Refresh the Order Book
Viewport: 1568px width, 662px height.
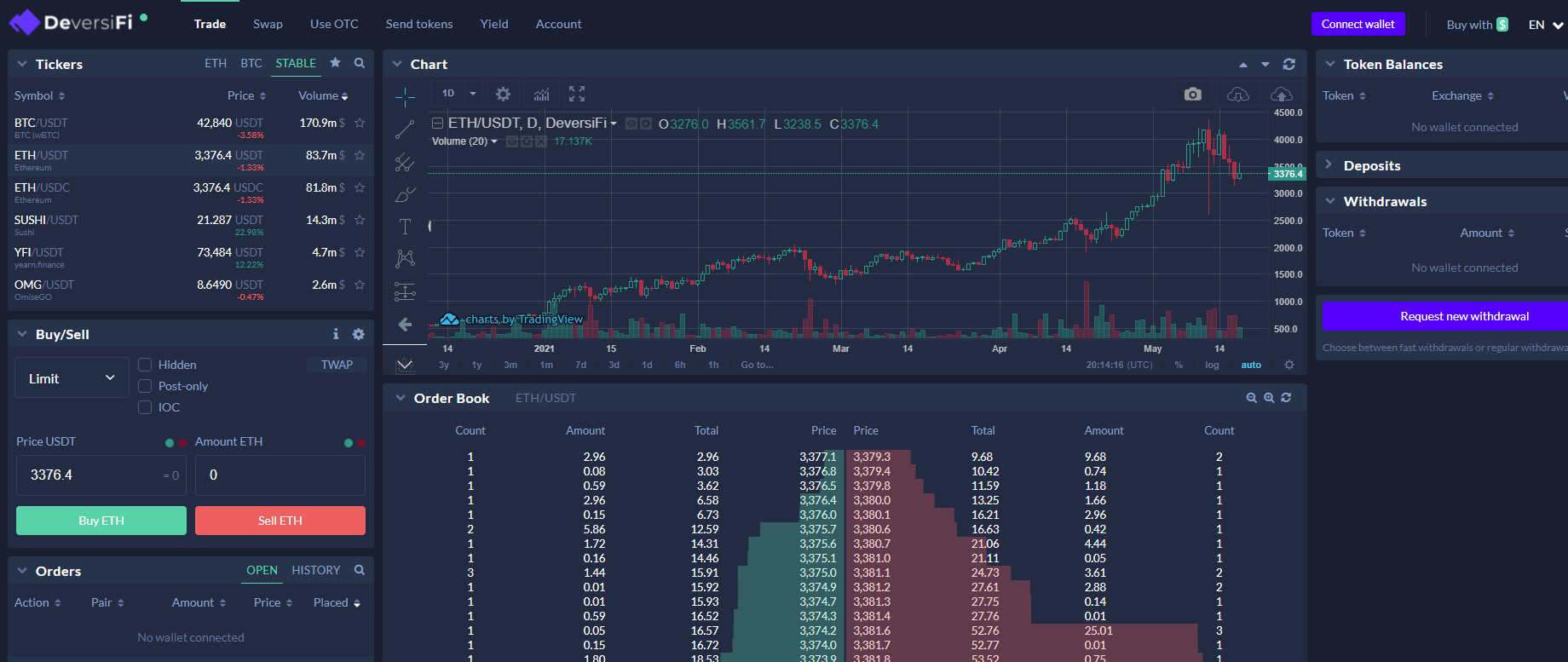pos(1286,398)
